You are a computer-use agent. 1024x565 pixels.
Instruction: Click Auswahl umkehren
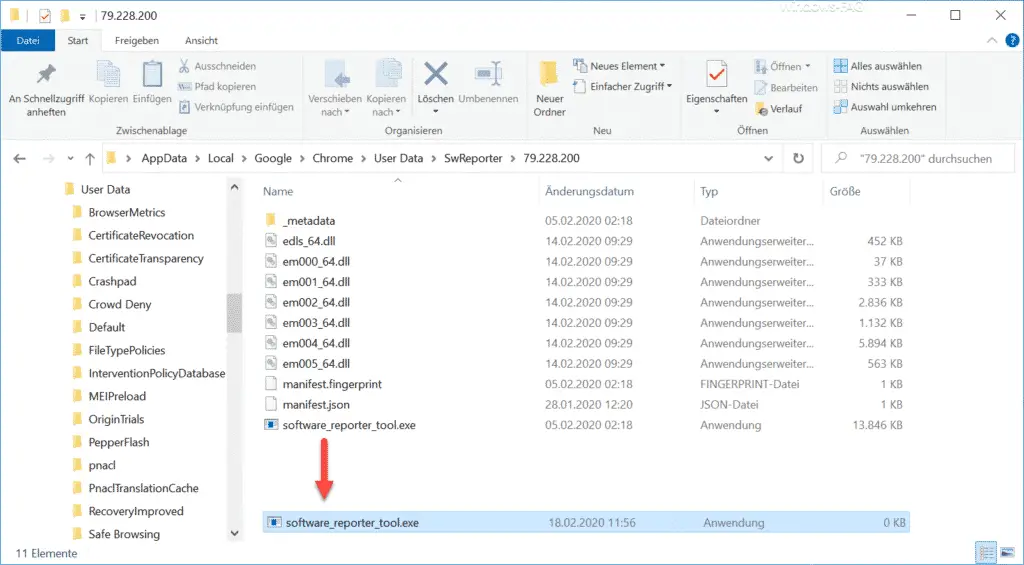[885, 106]
